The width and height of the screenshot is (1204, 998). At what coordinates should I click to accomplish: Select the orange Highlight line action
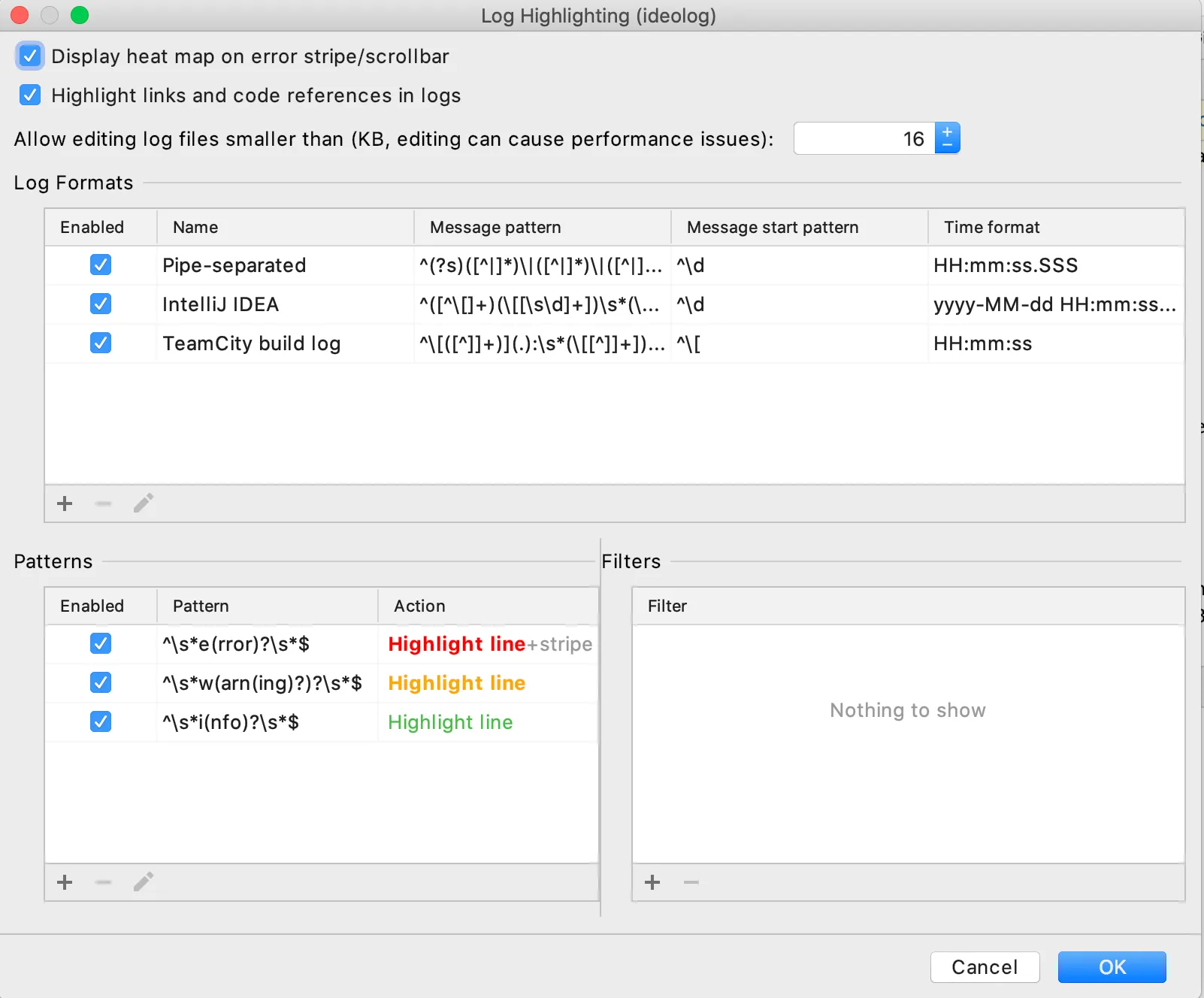pos(456,683)
